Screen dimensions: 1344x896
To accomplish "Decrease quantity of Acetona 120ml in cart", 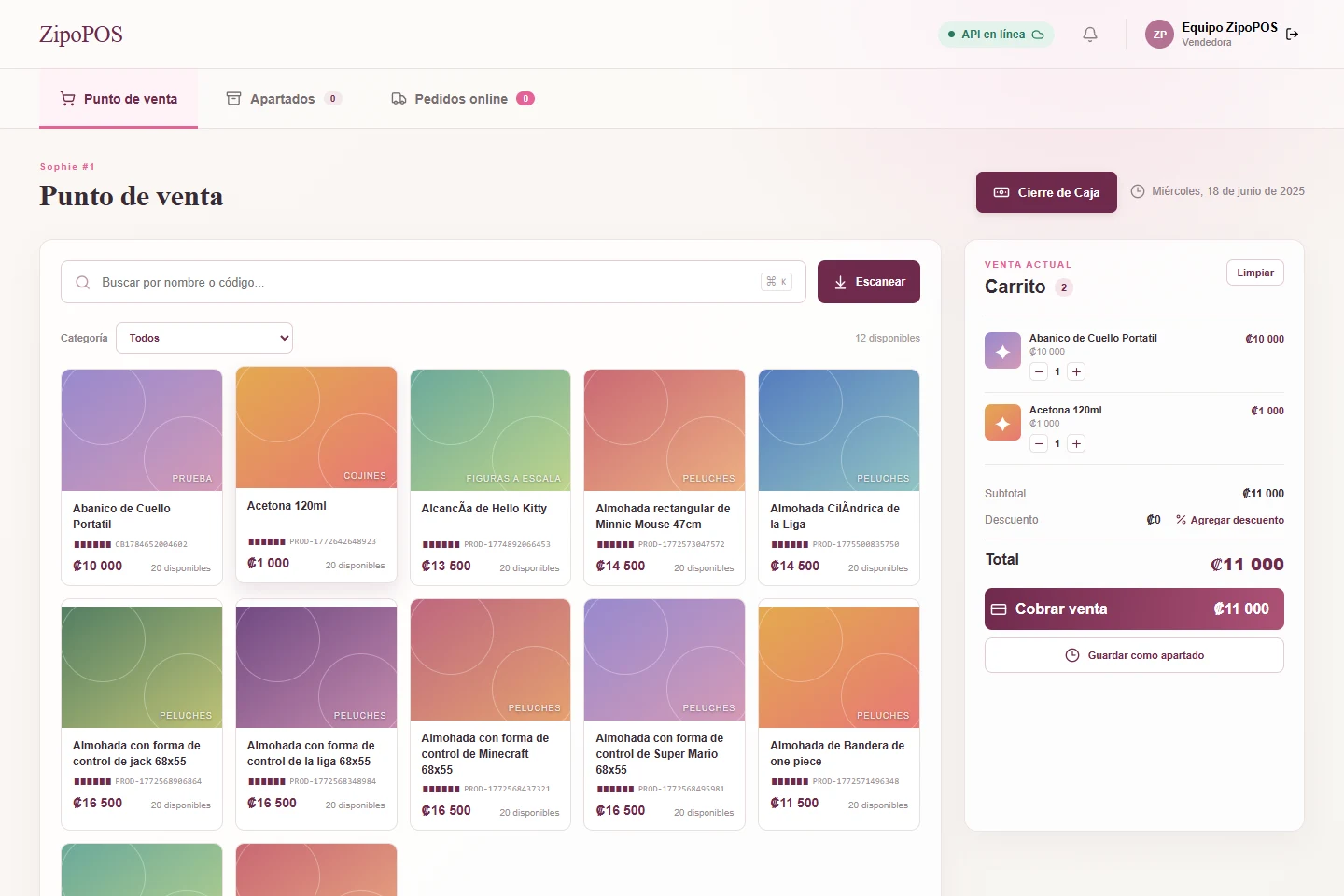I will pos(1039,443).
